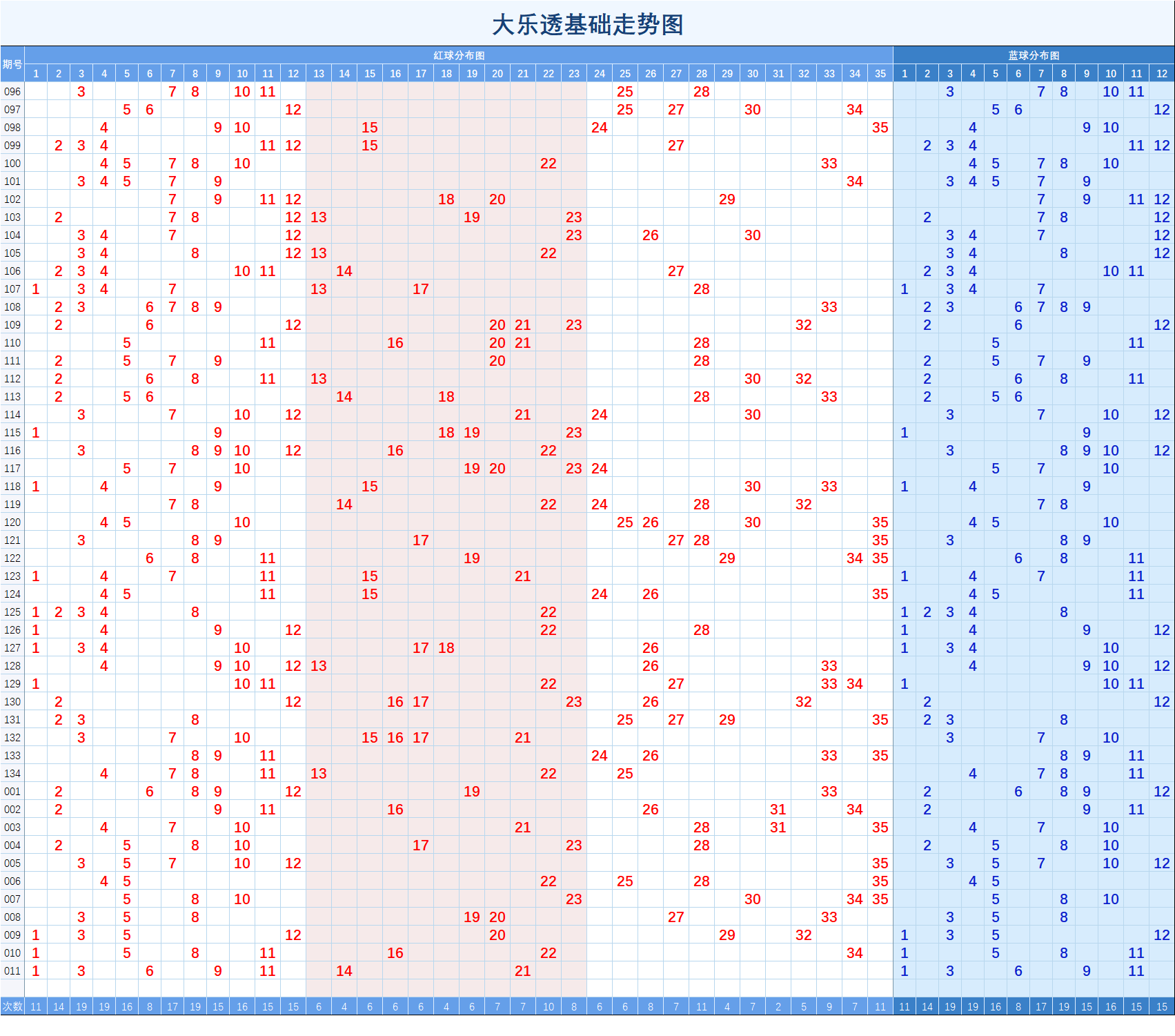Click red 19 in row 103
Screen dimensions: 1175x1036
(x=472, y=217)
